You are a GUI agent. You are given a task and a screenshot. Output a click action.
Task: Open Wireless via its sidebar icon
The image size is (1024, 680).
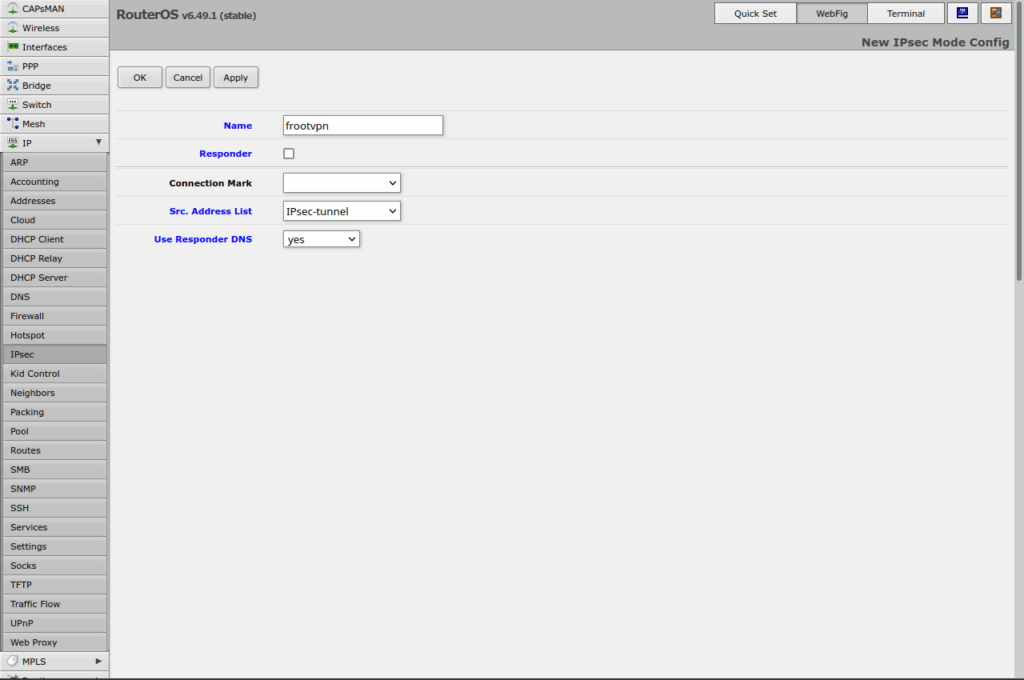click(x=13, y=28)
